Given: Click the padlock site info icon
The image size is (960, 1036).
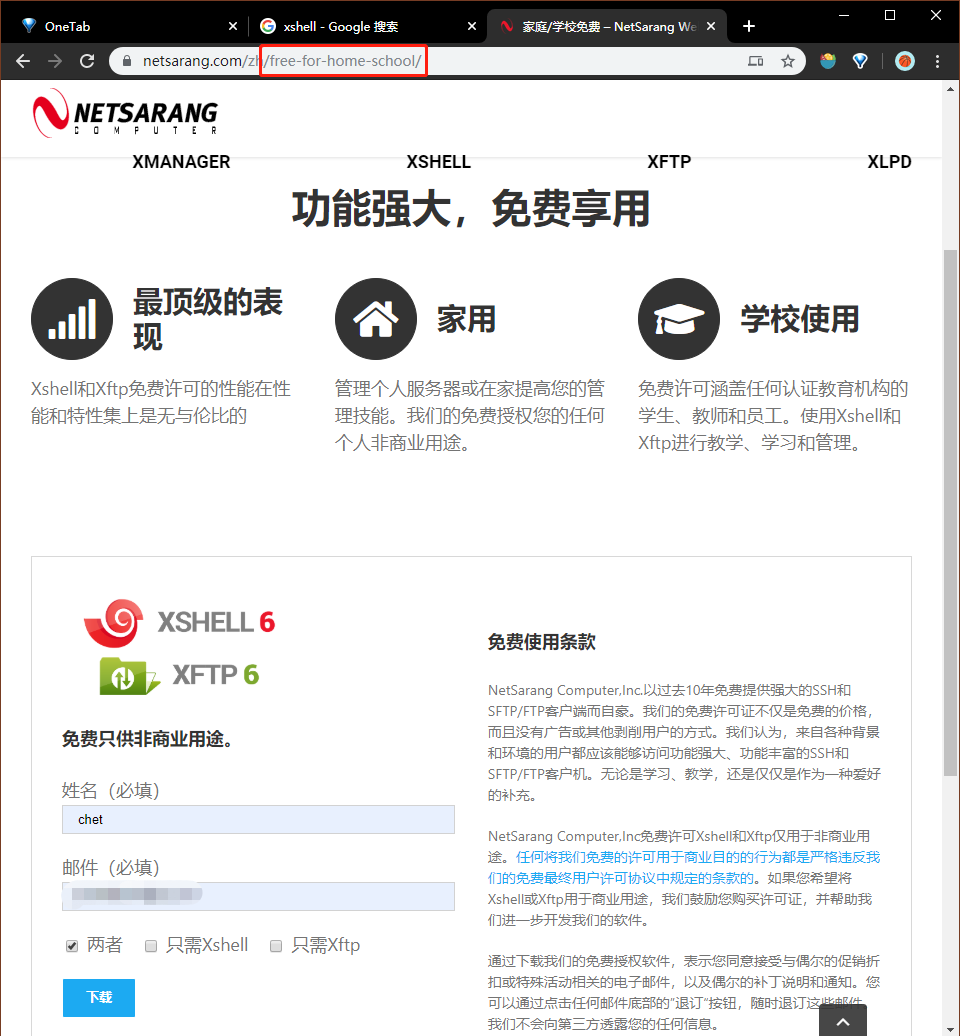Looking at the screenshot, I should tap(127, 61).
